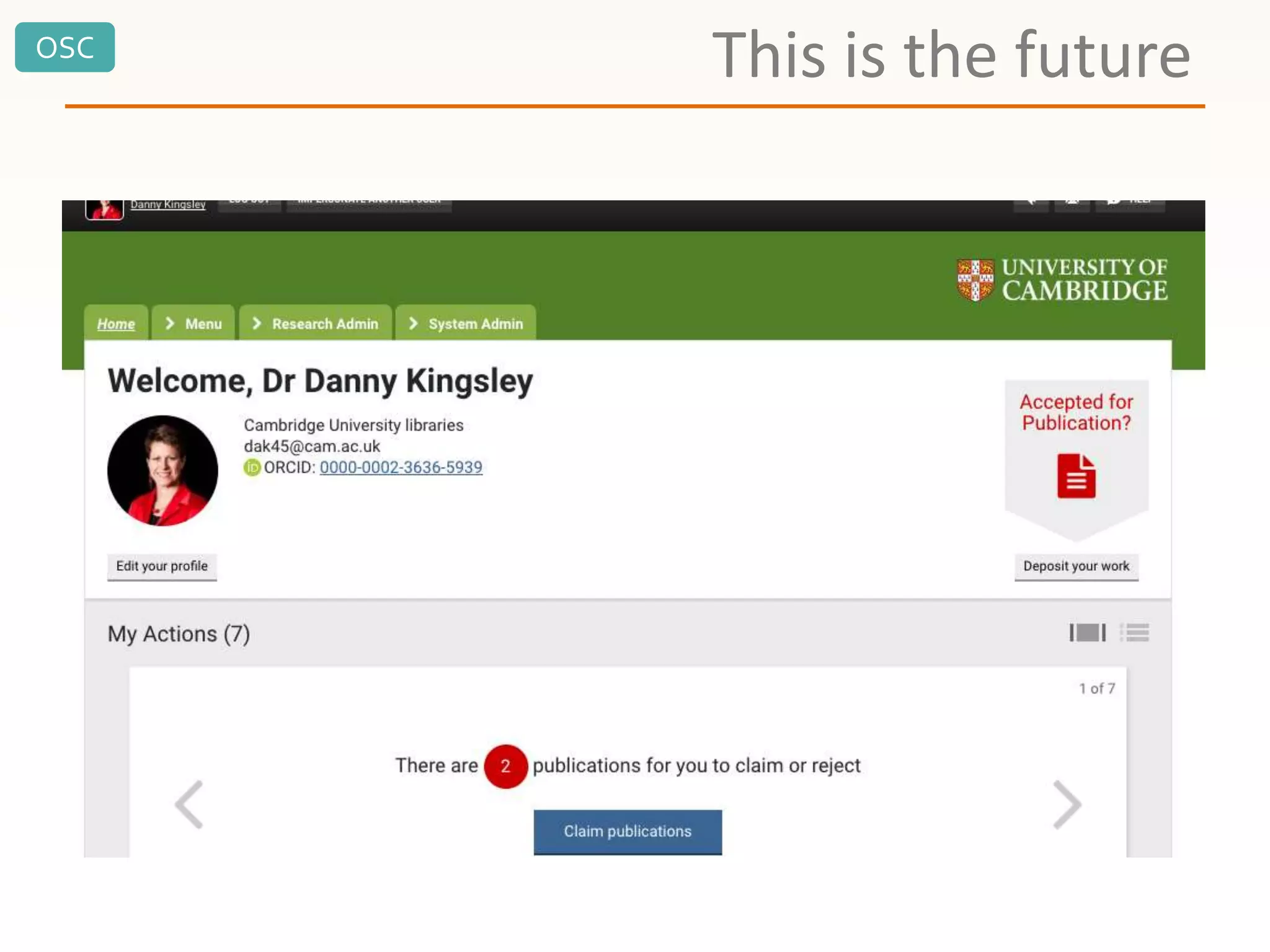1270x952 pixels.
Task: Click the red 2 publications badge
Action: 505,766
